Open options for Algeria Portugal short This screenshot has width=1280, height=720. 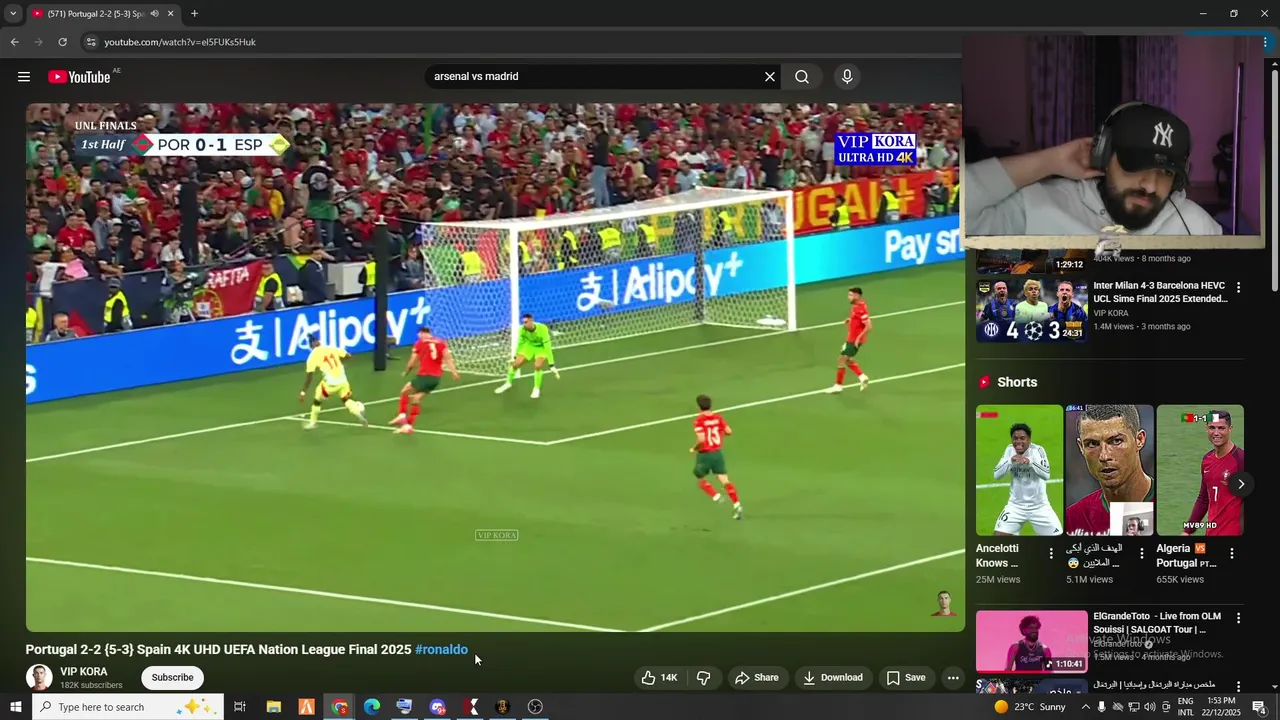coord(1232,553)
